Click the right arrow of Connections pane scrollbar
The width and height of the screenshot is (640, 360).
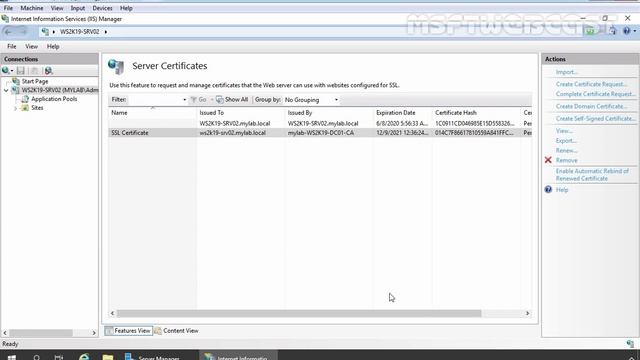(94, 333)
